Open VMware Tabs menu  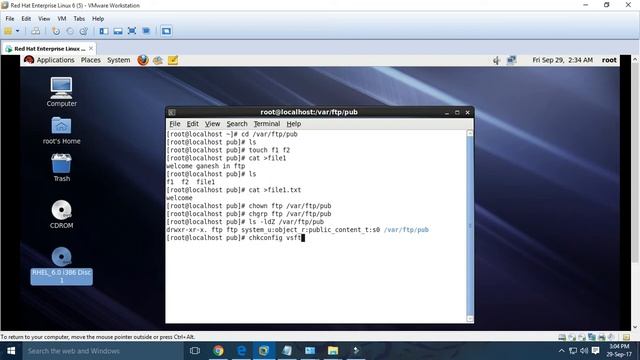point(79,19)
